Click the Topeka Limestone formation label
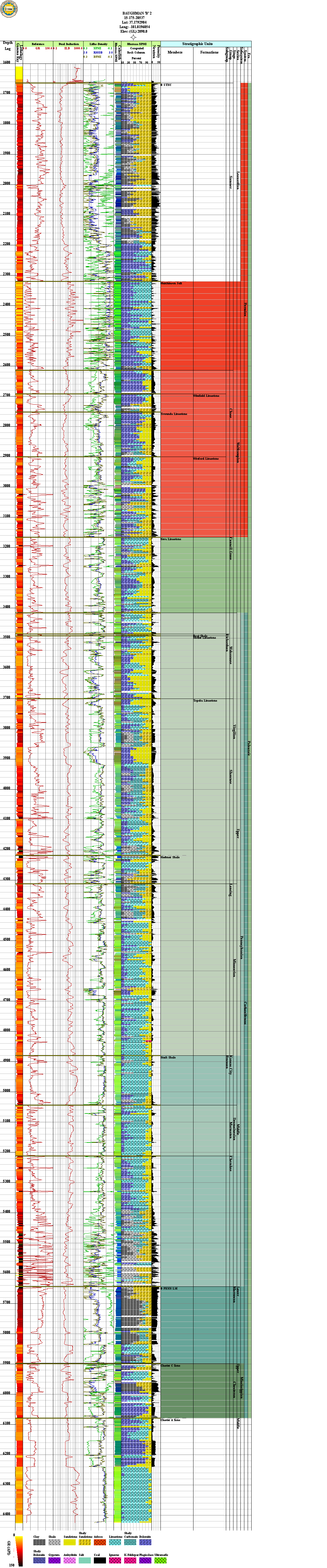327x1568 pixels. [205, 701]
